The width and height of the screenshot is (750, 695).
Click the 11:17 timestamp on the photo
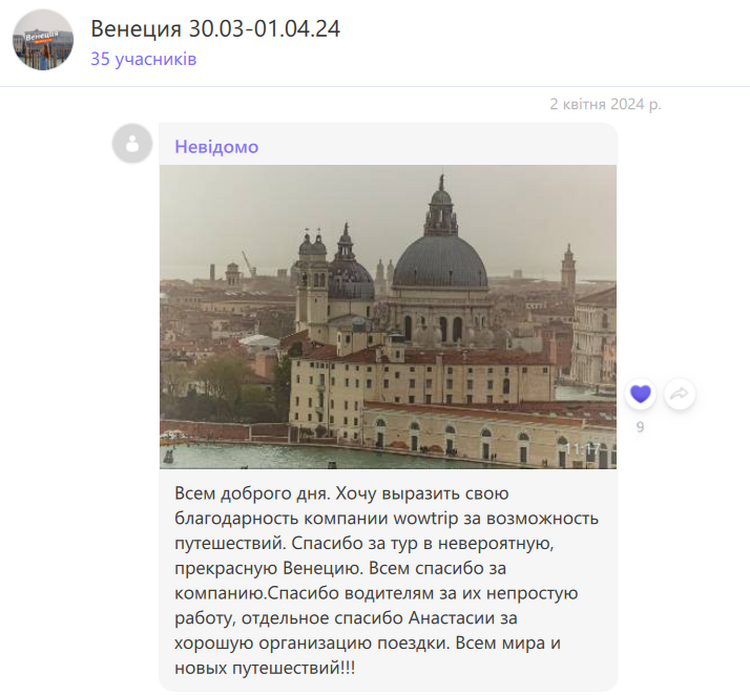582,449
